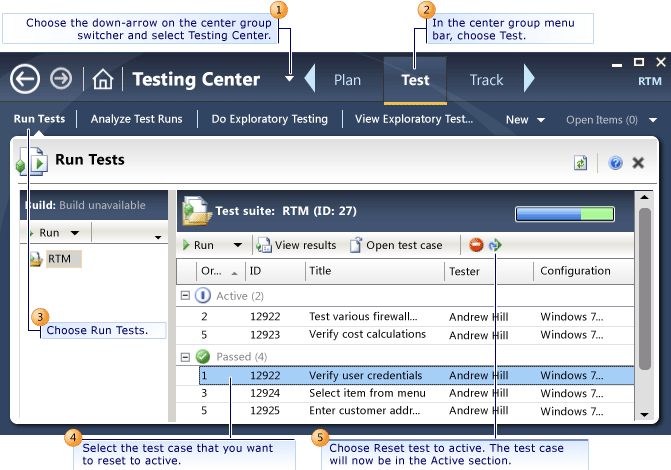
Task: Click ID 12923 cell
Action: [x=265, y=335]
